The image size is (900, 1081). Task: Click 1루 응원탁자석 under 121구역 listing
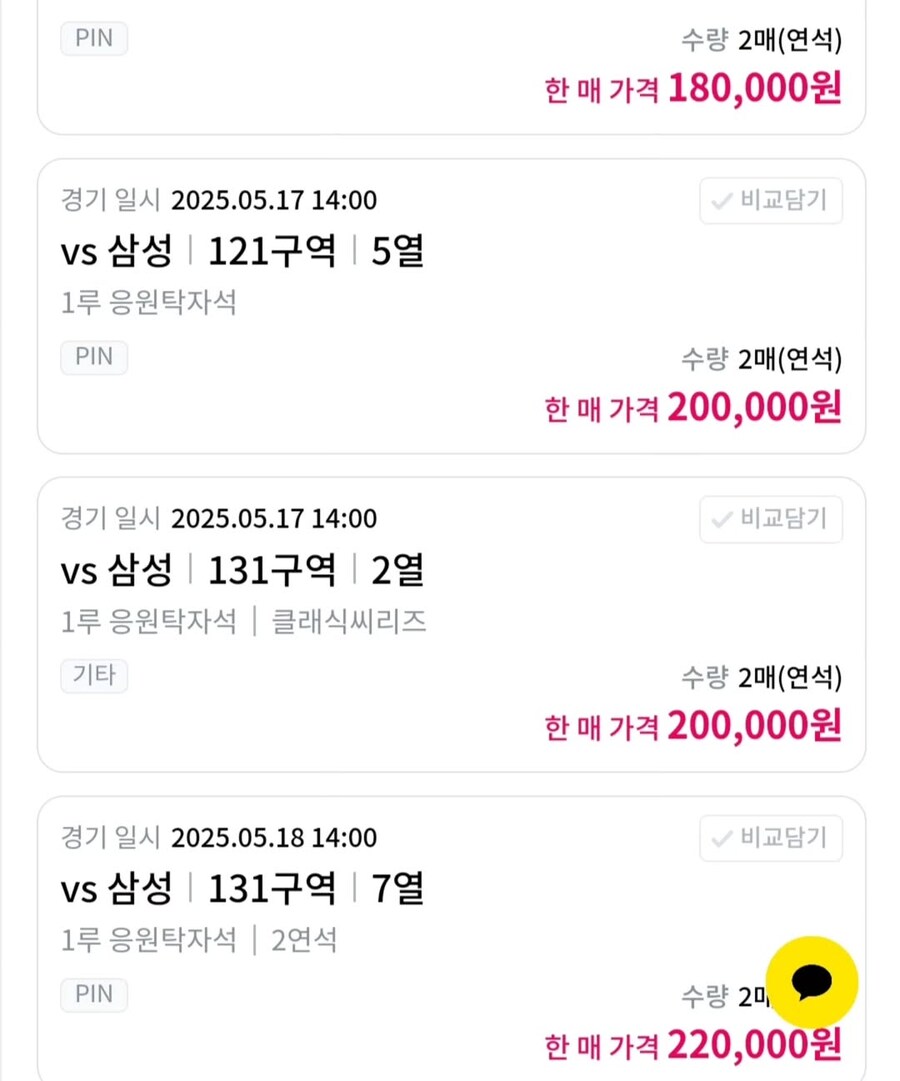point(149,303)
